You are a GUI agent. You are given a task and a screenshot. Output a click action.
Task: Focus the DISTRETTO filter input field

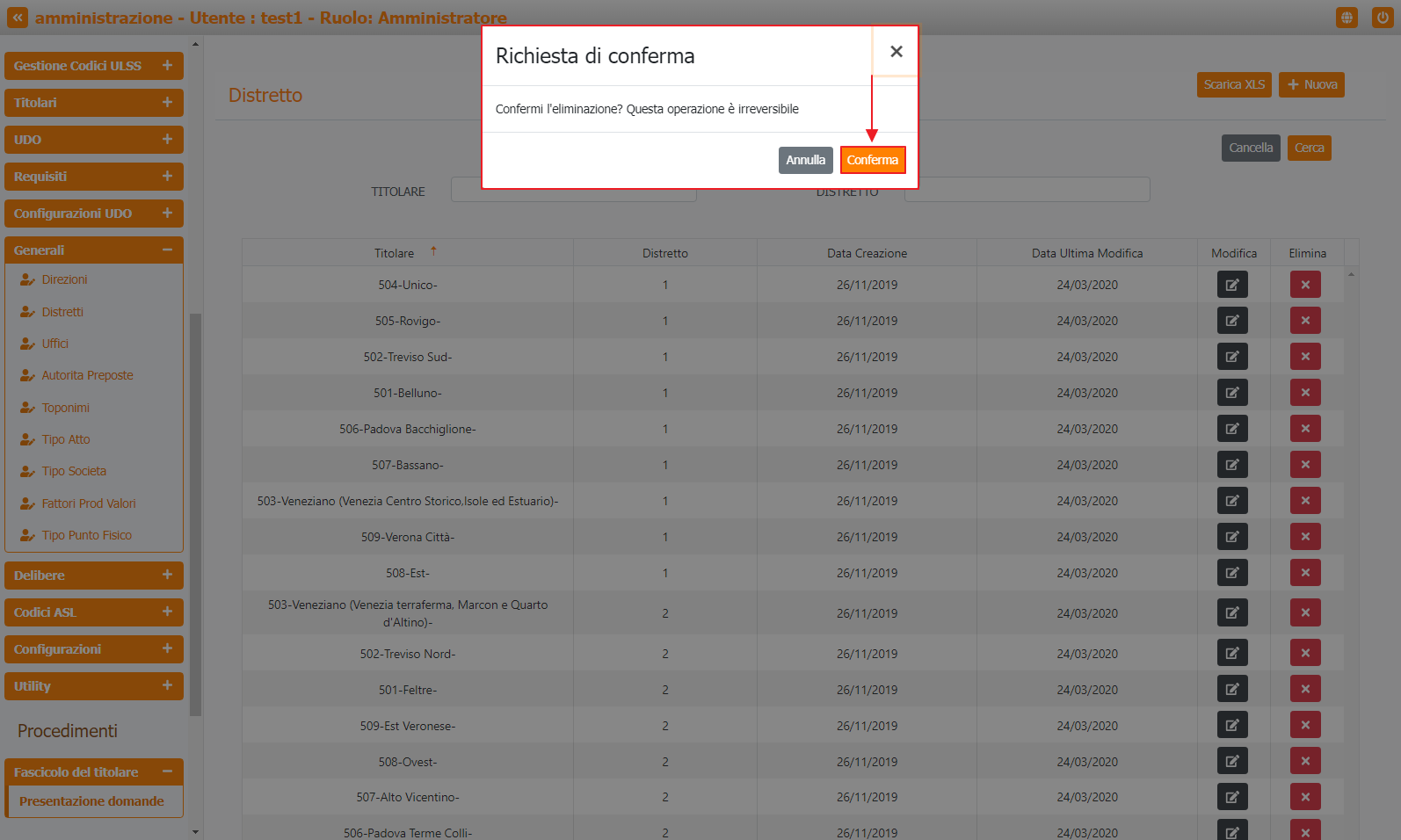click(x=1027, y=191)
